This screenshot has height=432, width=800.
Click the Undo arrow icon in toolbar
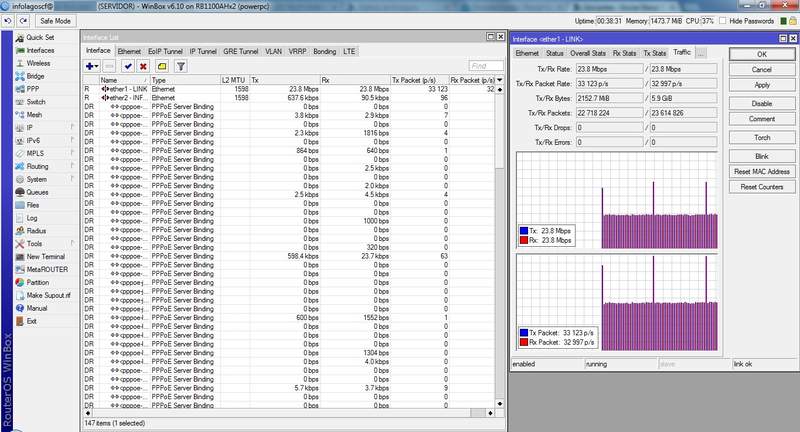8,21
